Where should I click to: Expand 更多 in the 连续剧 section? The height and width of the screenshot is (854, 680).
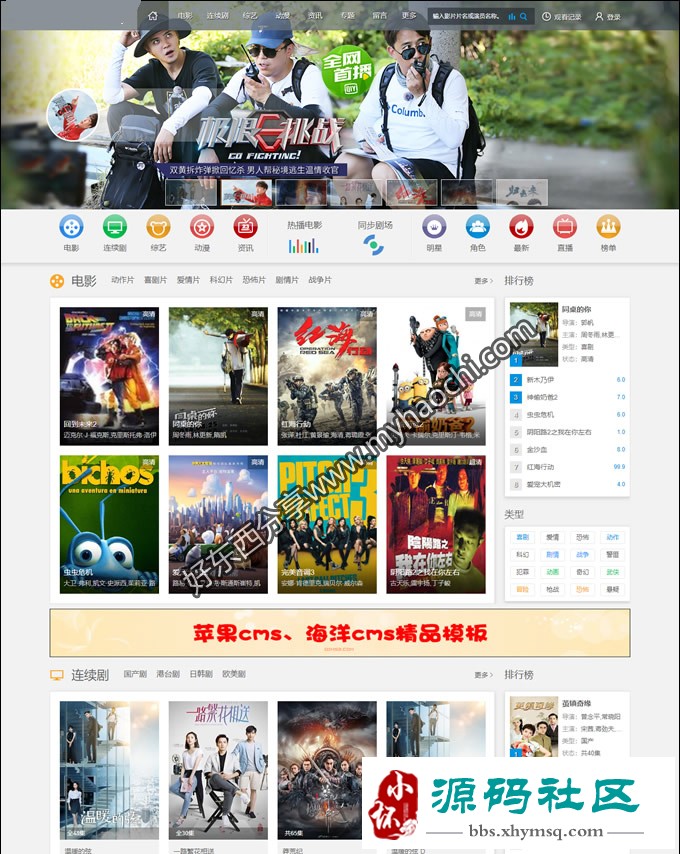tap(483, 675)
